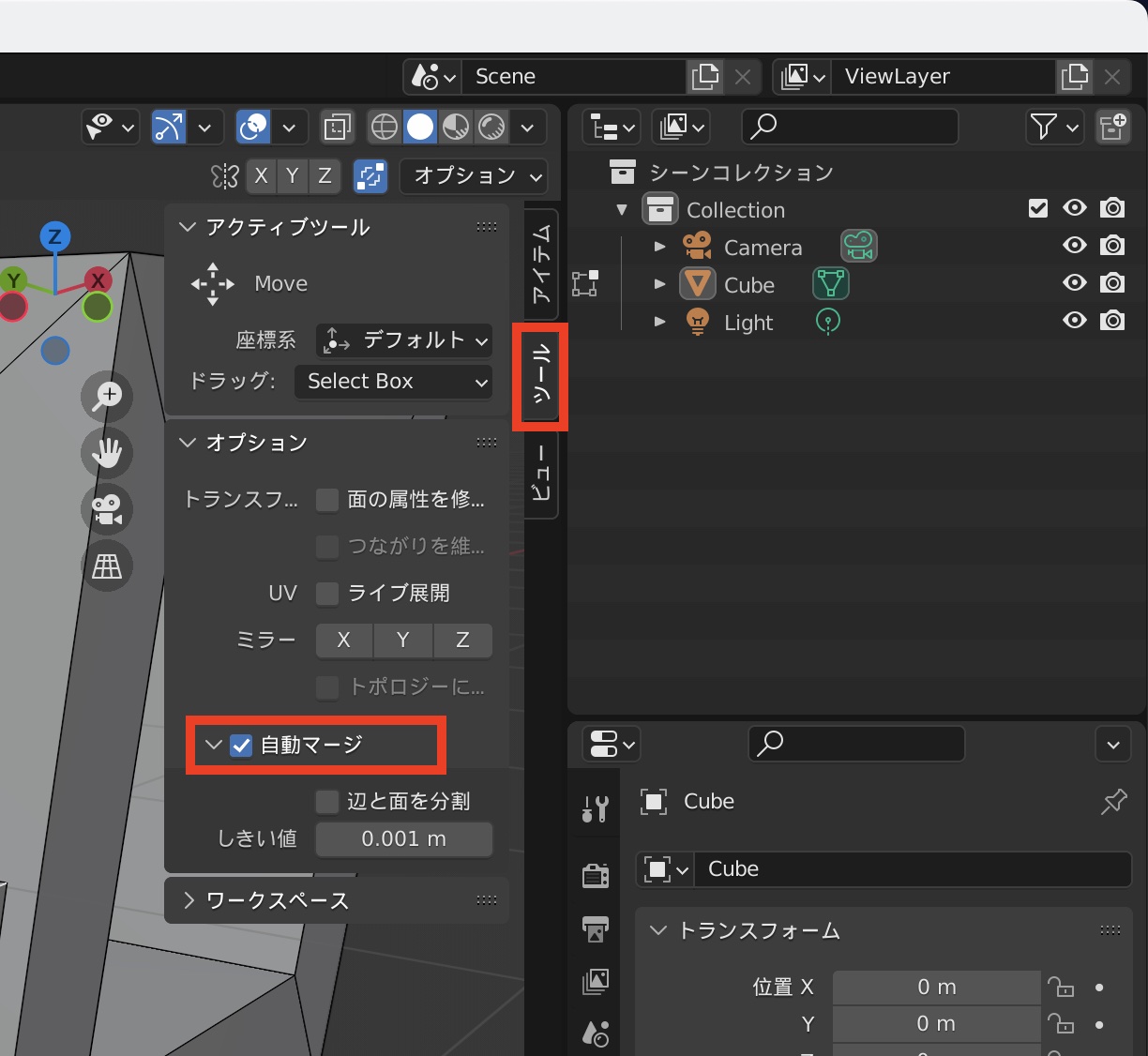This screenshot has height=1056, width=1148.
Task: Click the zoom viewport magnifier icon
Action: coord(107,396)
